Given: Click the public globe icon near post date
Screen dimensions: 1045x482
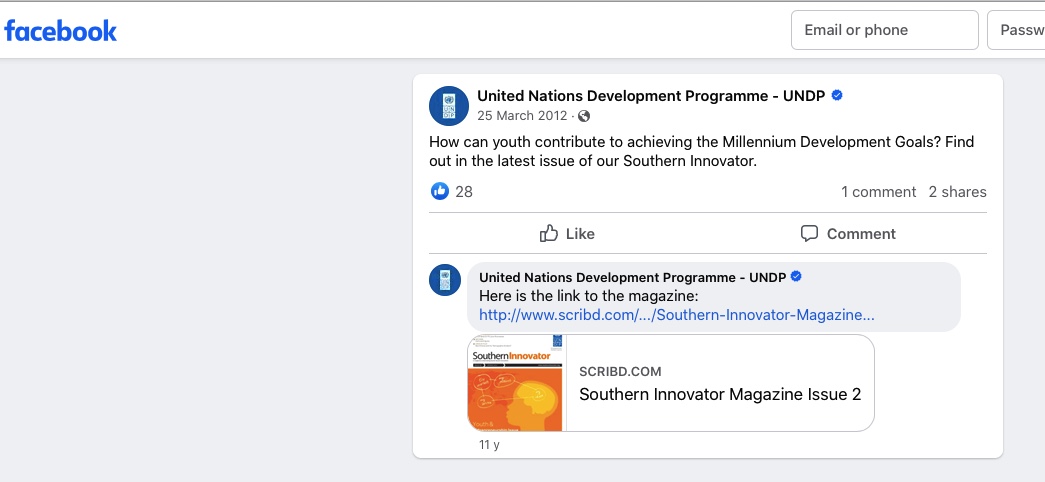Looking at the screenshot, I should click(x=585, y=116).
